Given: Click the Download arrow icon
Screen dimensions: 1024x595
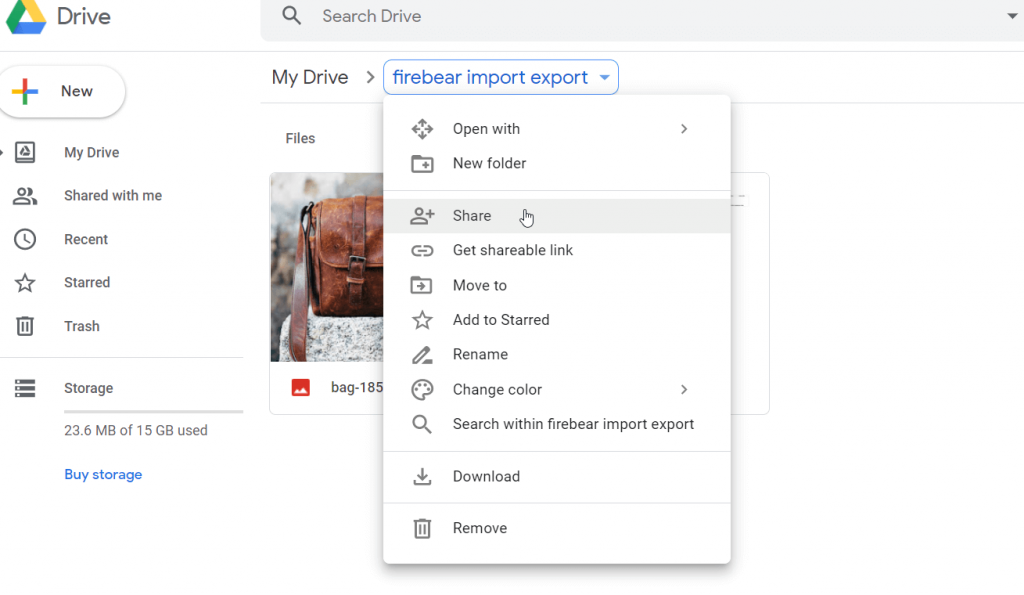Looking at the screenshot, I should [422, 476].
